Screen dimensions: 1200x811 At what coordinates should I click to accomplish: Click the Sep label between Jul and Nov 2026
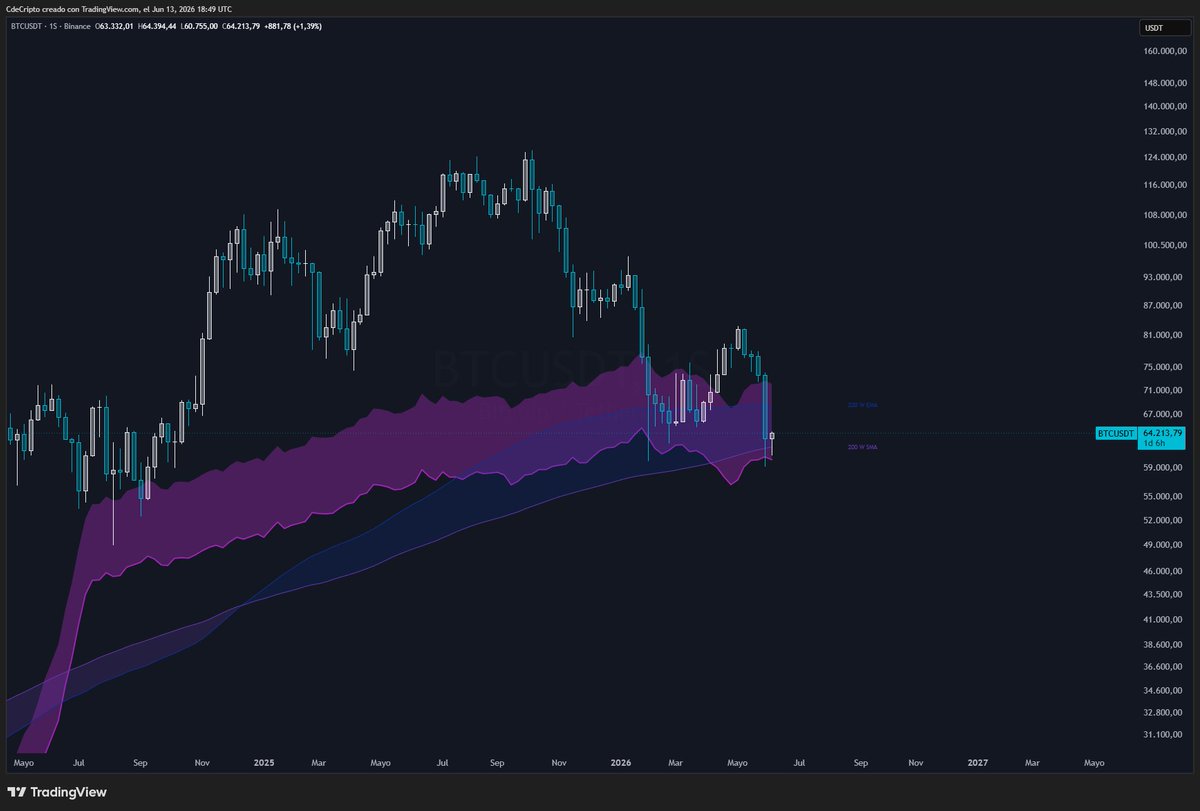(x=860, y=762)
